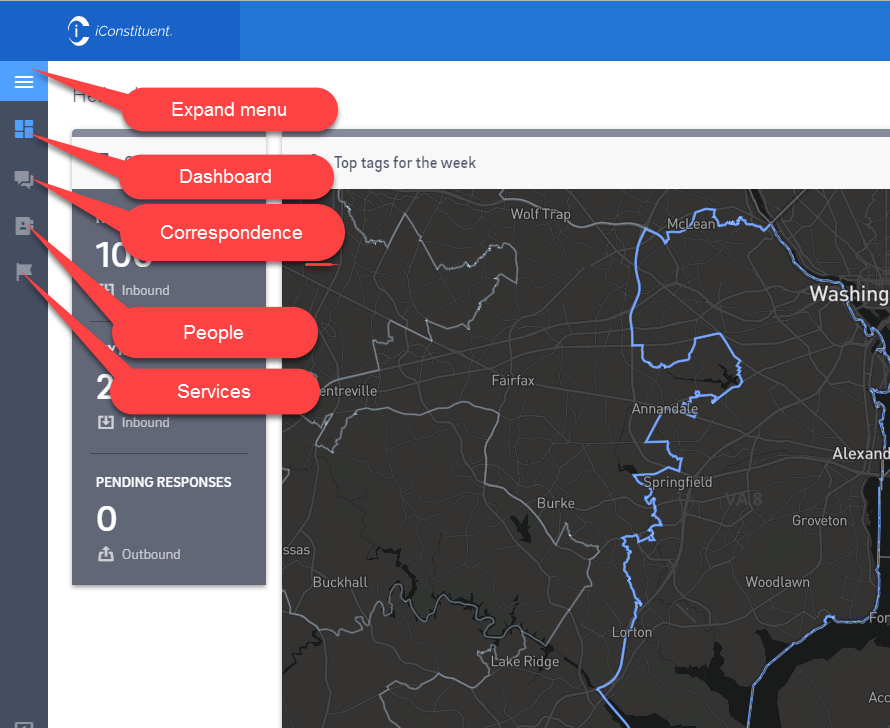Viewport: 890px width, 728px height.
Task: Click the 'Burke' label on the map
Action: tap(556, 503)
